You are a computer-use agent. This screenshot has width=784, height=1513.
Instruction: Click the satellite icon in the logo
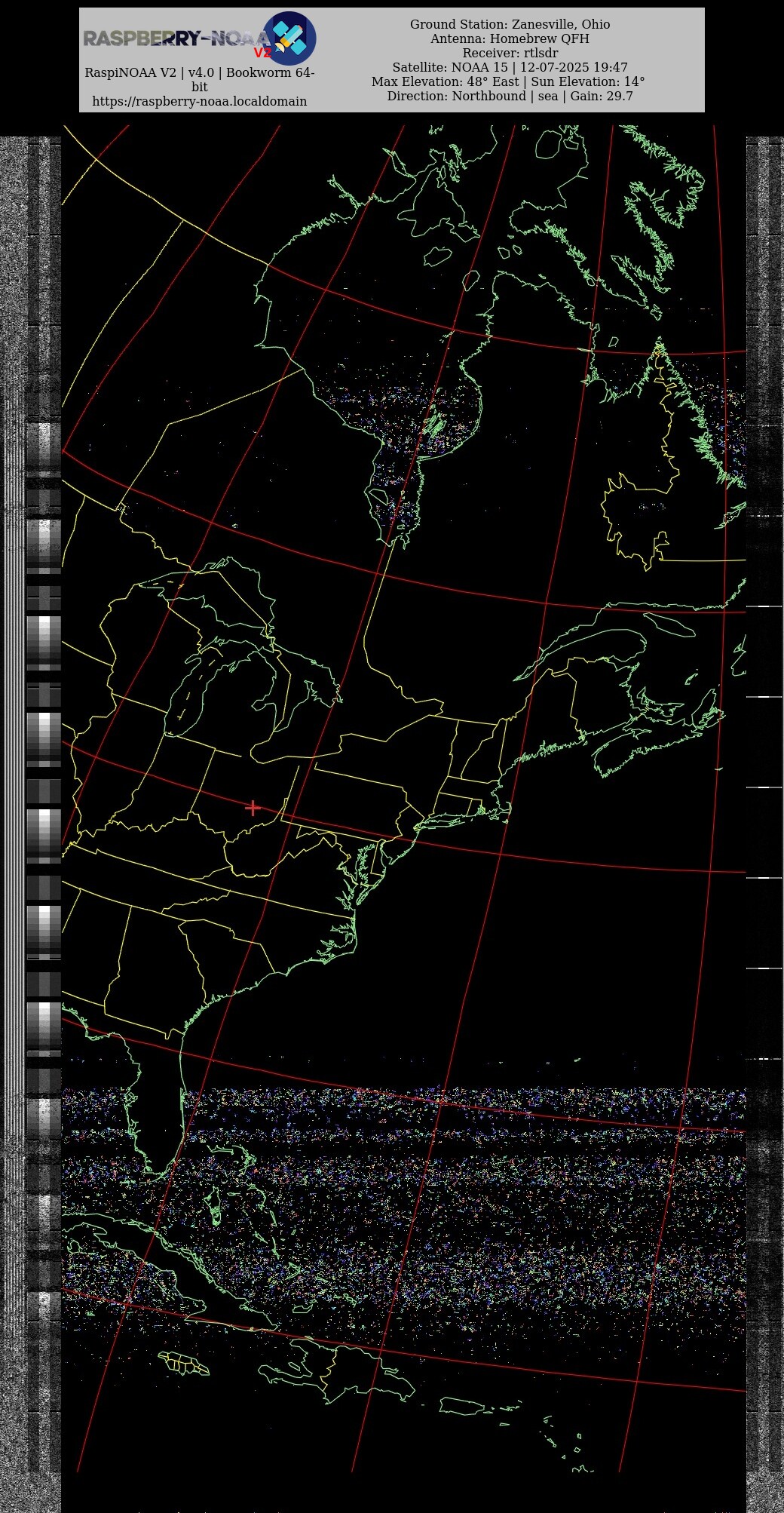[289, 37]
